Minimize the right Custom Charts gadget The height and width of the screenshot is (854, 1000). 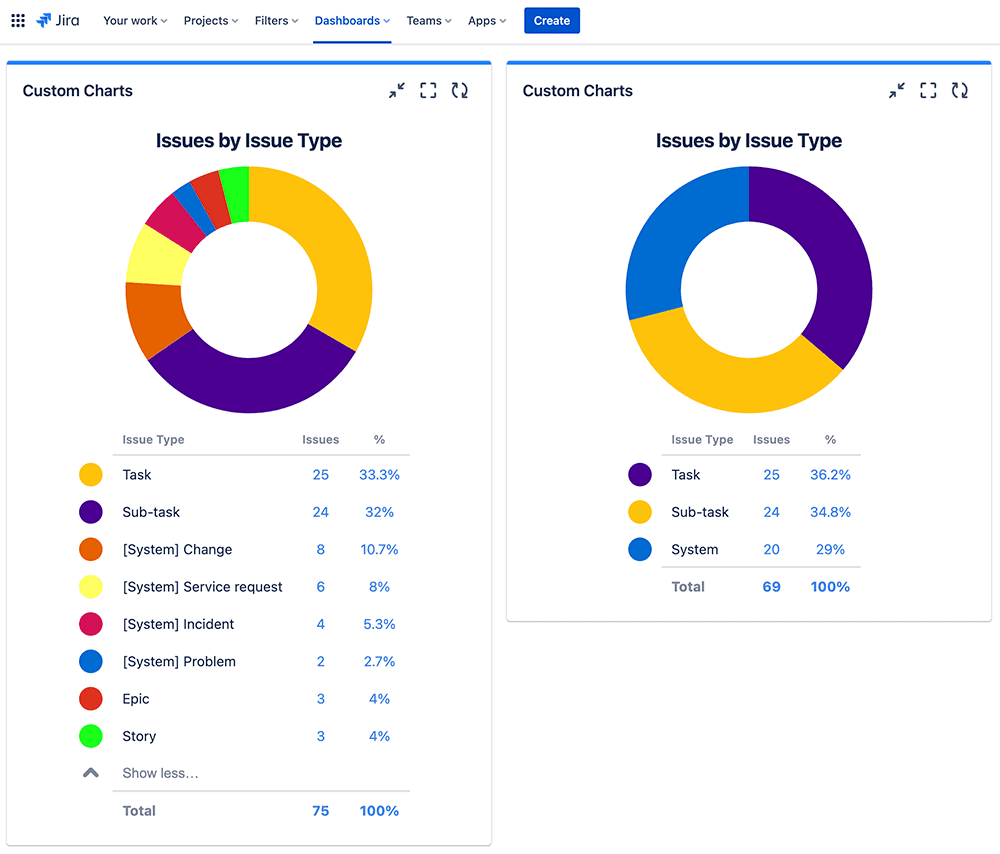(x=897, y=91)
